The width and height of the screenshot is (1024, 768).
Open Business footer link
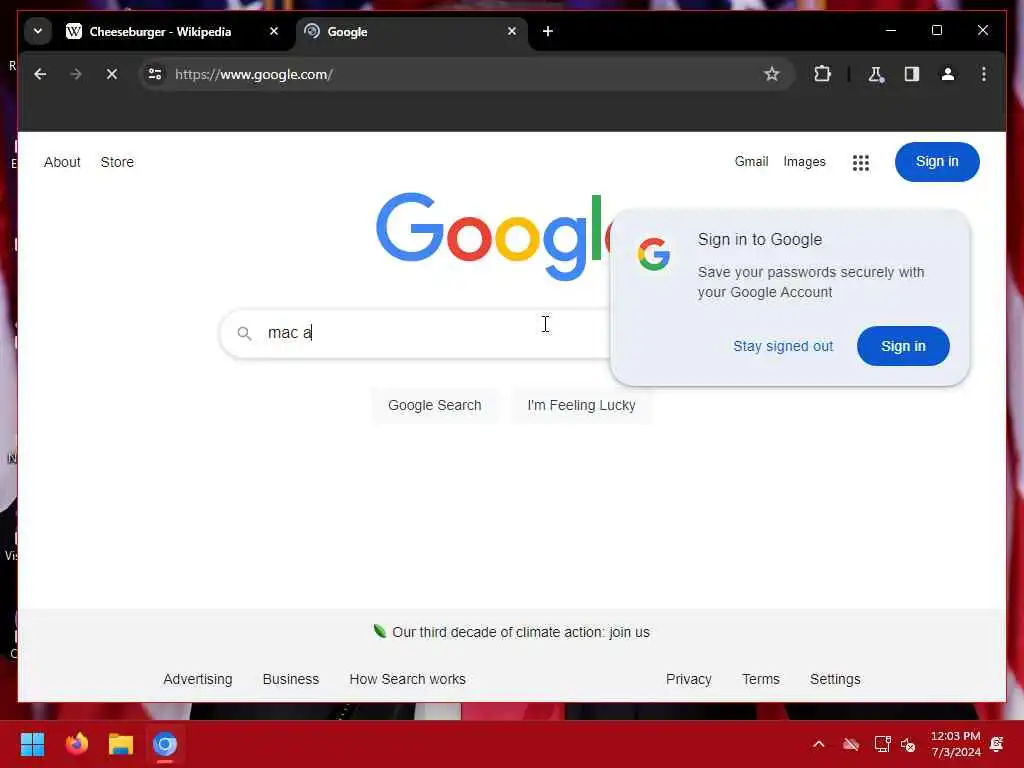[291, 679]
